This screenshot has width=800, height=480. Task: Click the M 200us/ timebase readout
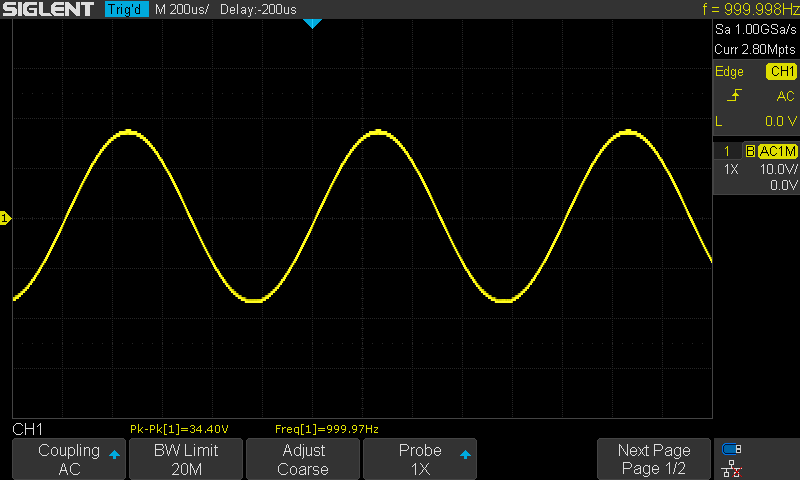182,9
